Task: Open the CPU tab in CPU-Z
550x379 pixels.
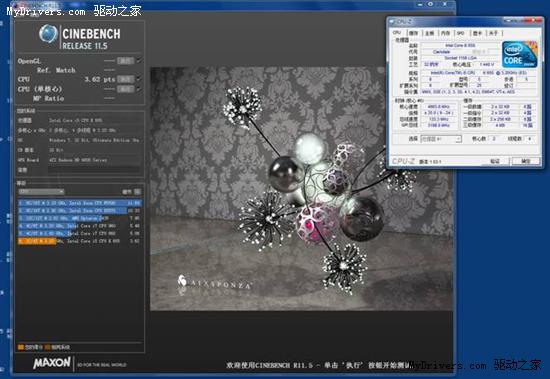Action: pos(397,33)
